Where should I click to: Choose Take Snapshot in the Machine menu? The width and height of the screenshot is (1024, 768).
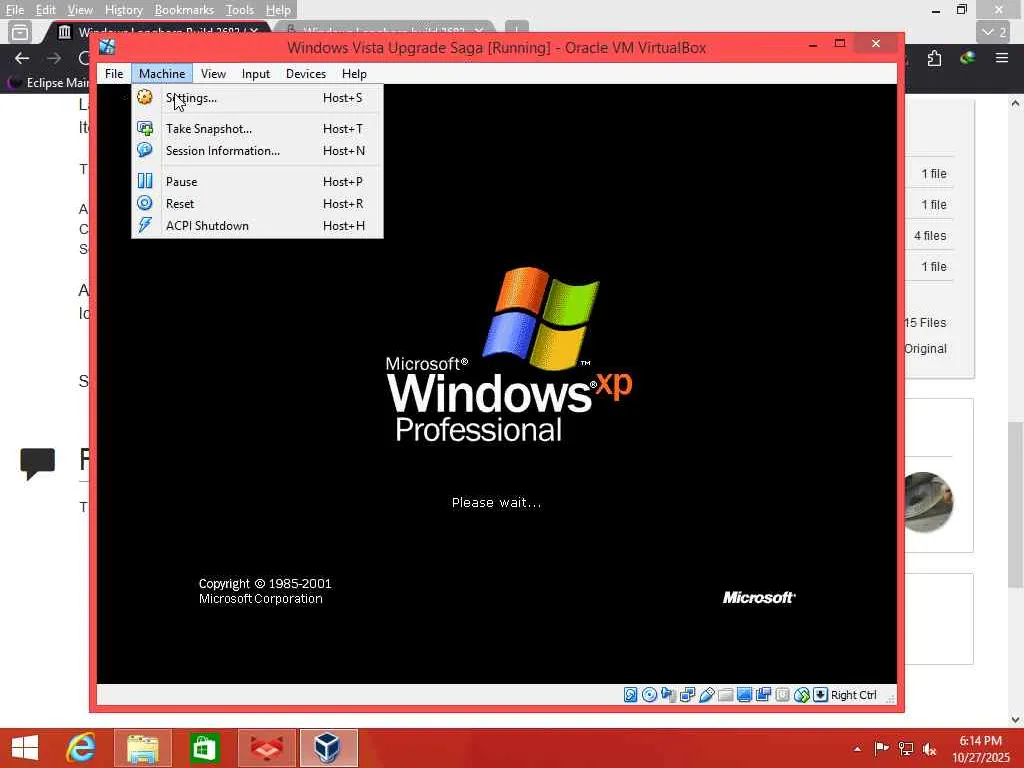[x=257, y=129]
